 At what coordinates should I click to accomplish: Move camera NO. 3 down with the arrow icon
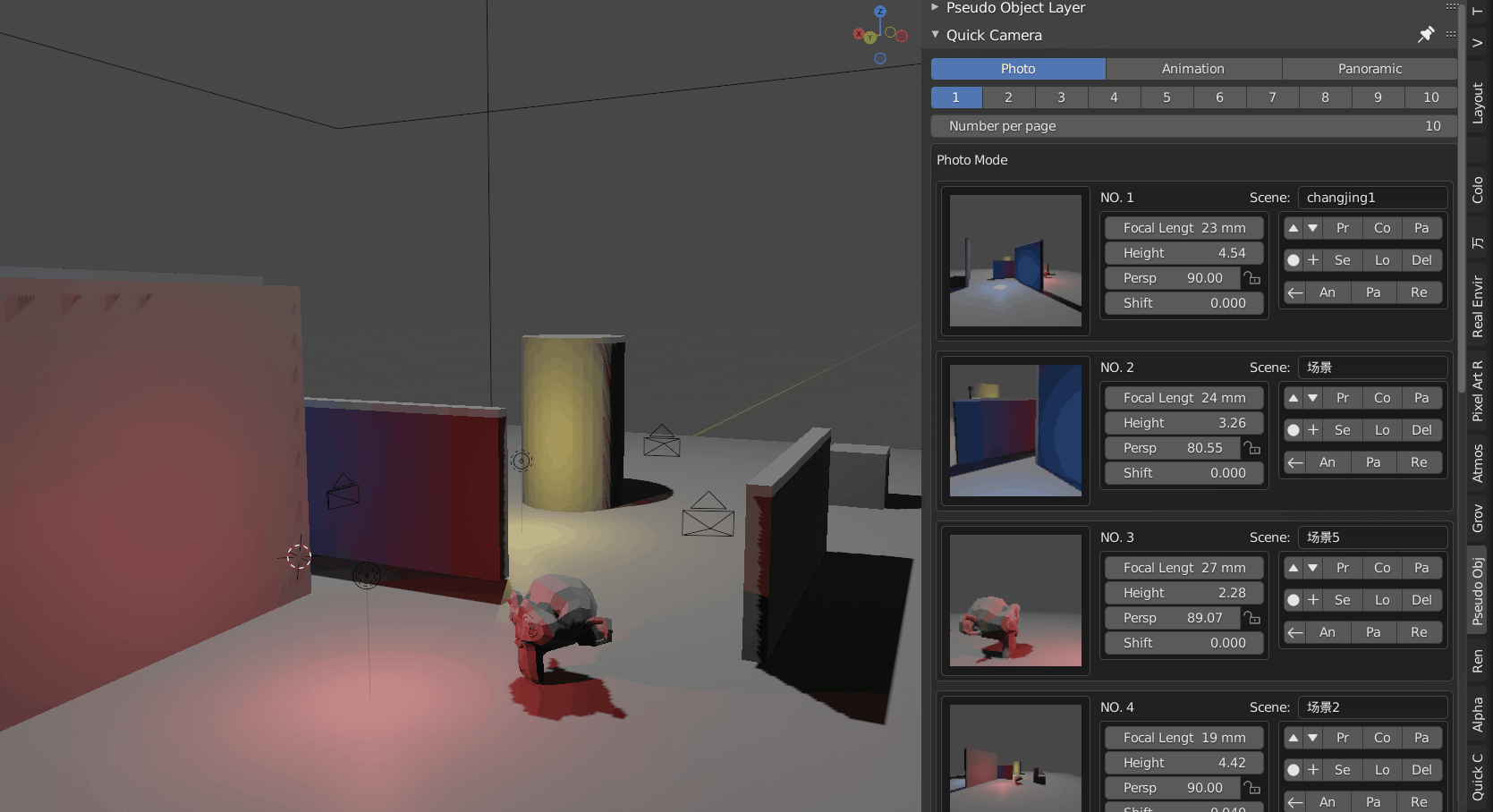1312,568
